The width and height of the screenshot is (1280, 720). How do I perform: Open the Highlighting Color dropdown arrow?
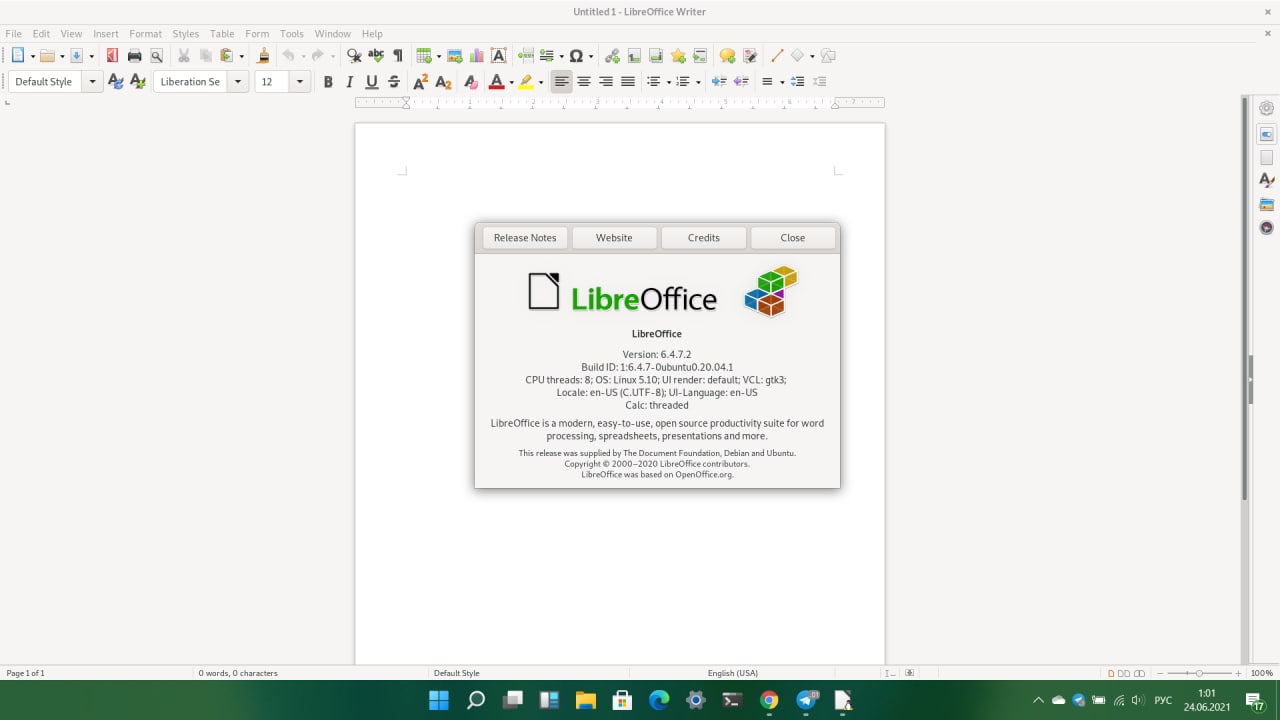pyautogui.click(x=541, y=82)
